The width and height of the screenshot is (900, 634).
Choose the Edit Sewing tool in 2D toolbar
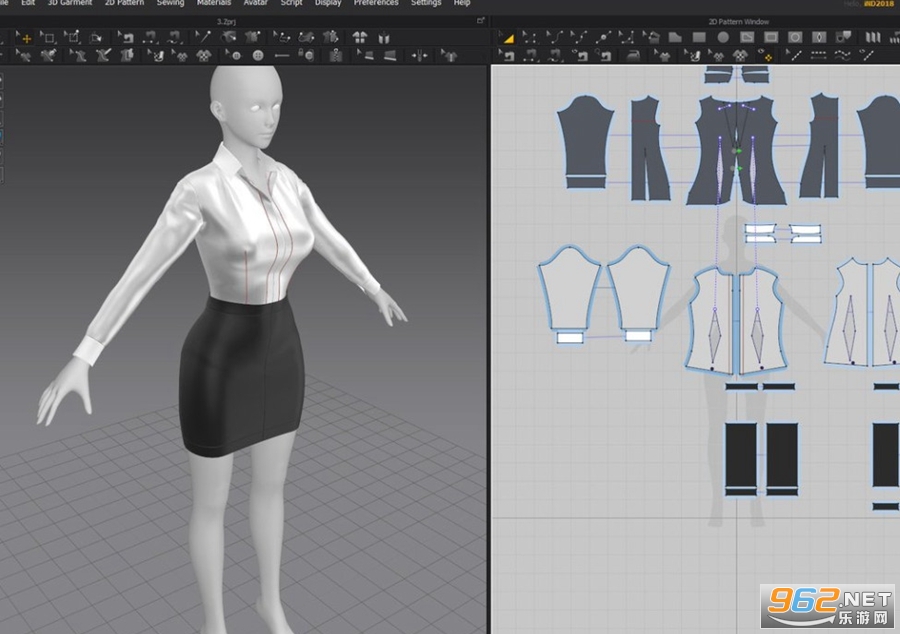pyautogui.click(x=506, y=55)
